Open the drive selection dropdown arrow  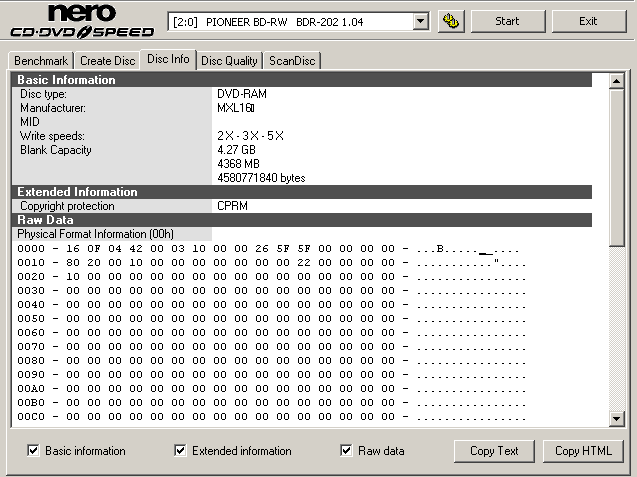421,21
